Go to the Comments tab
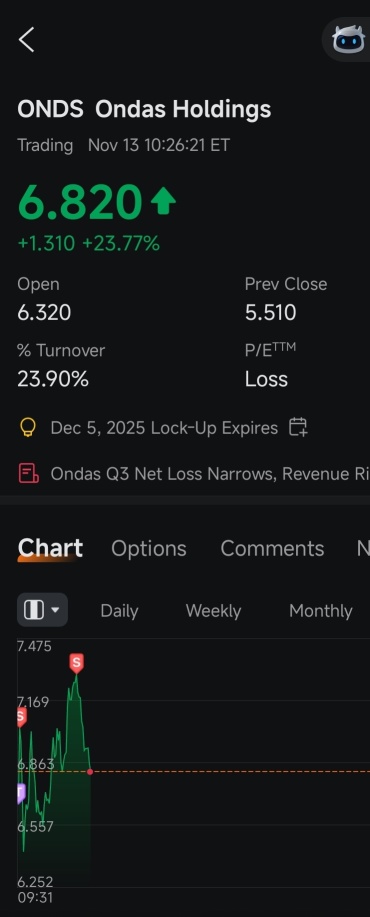This screenshot has width=370, height=917. click(x=272, y=549)
